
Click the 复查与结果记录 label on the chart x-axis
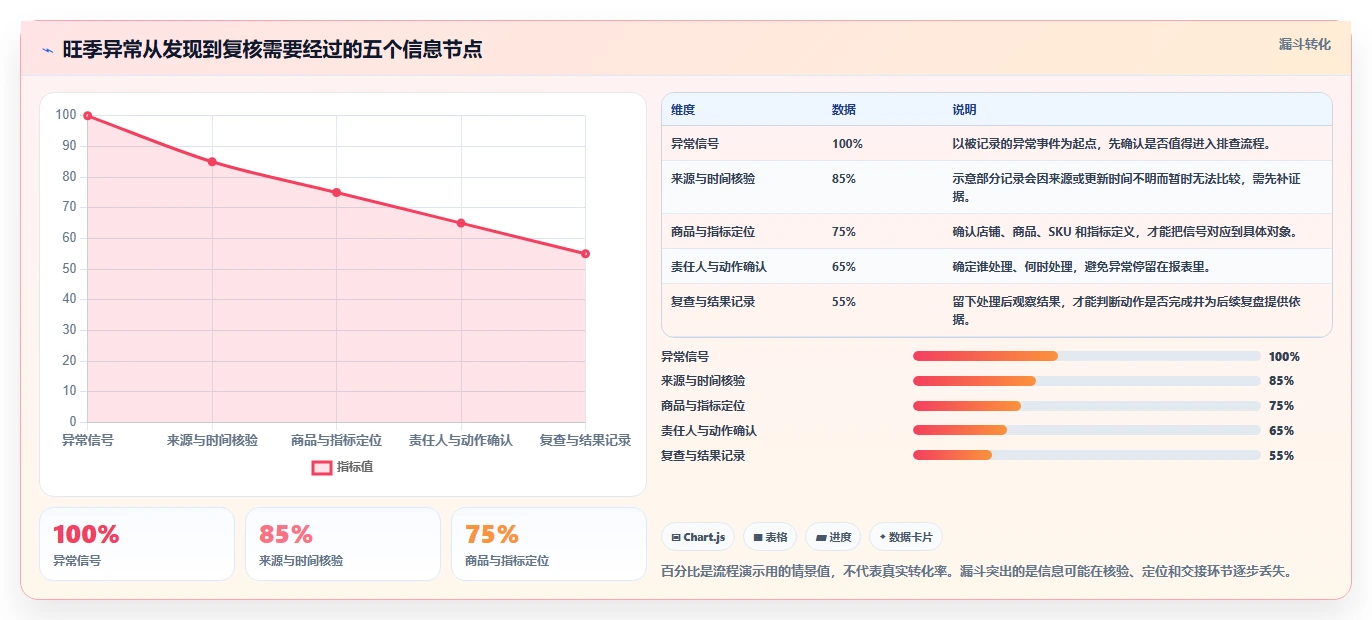click(585, 440)
